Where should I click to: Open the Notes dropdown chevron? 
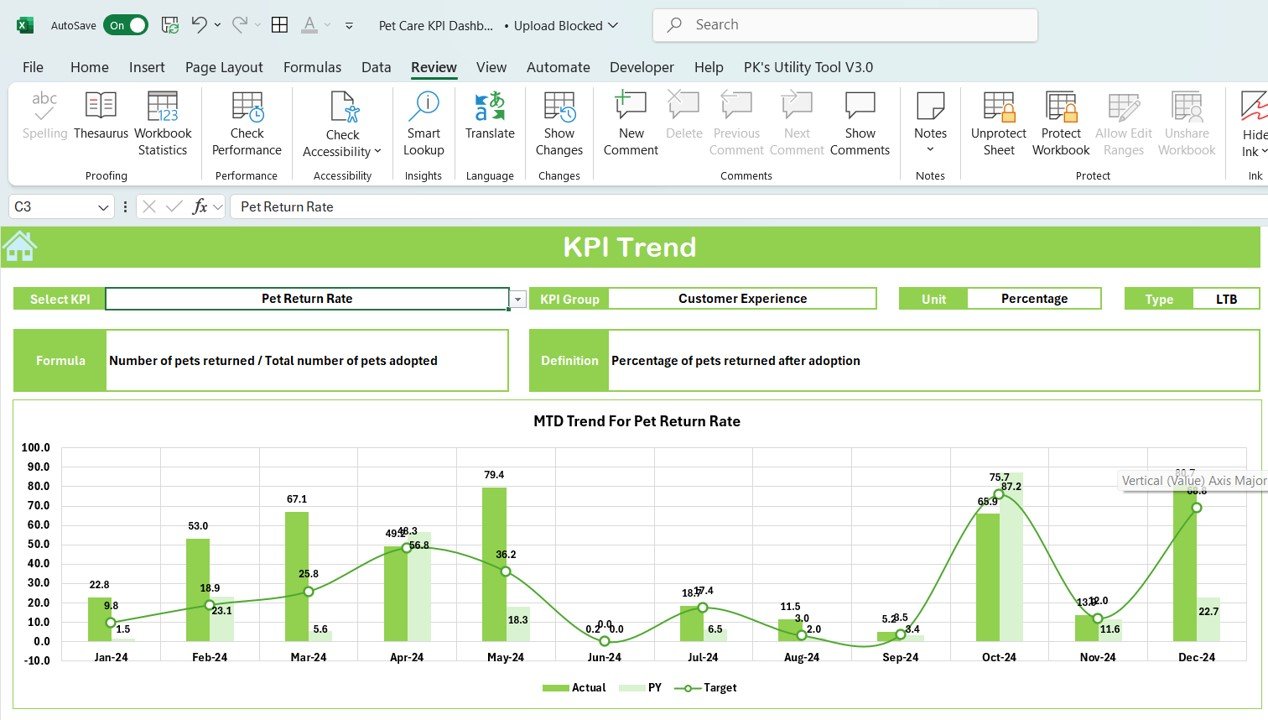click(930, 150)
